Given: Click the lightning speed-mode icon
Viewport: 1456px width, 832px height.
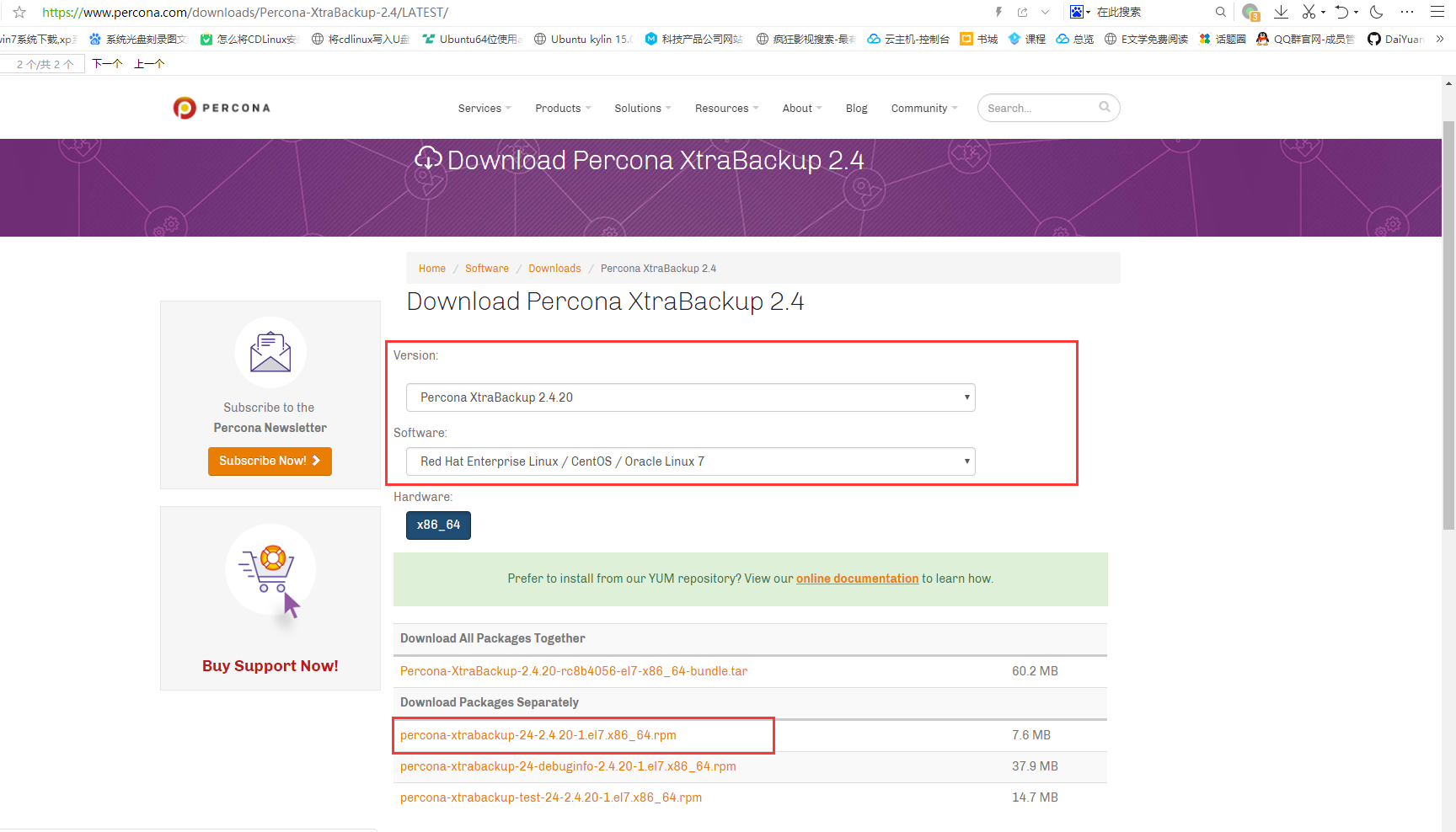Looking at the screenshot, I should tap(998, 12).
